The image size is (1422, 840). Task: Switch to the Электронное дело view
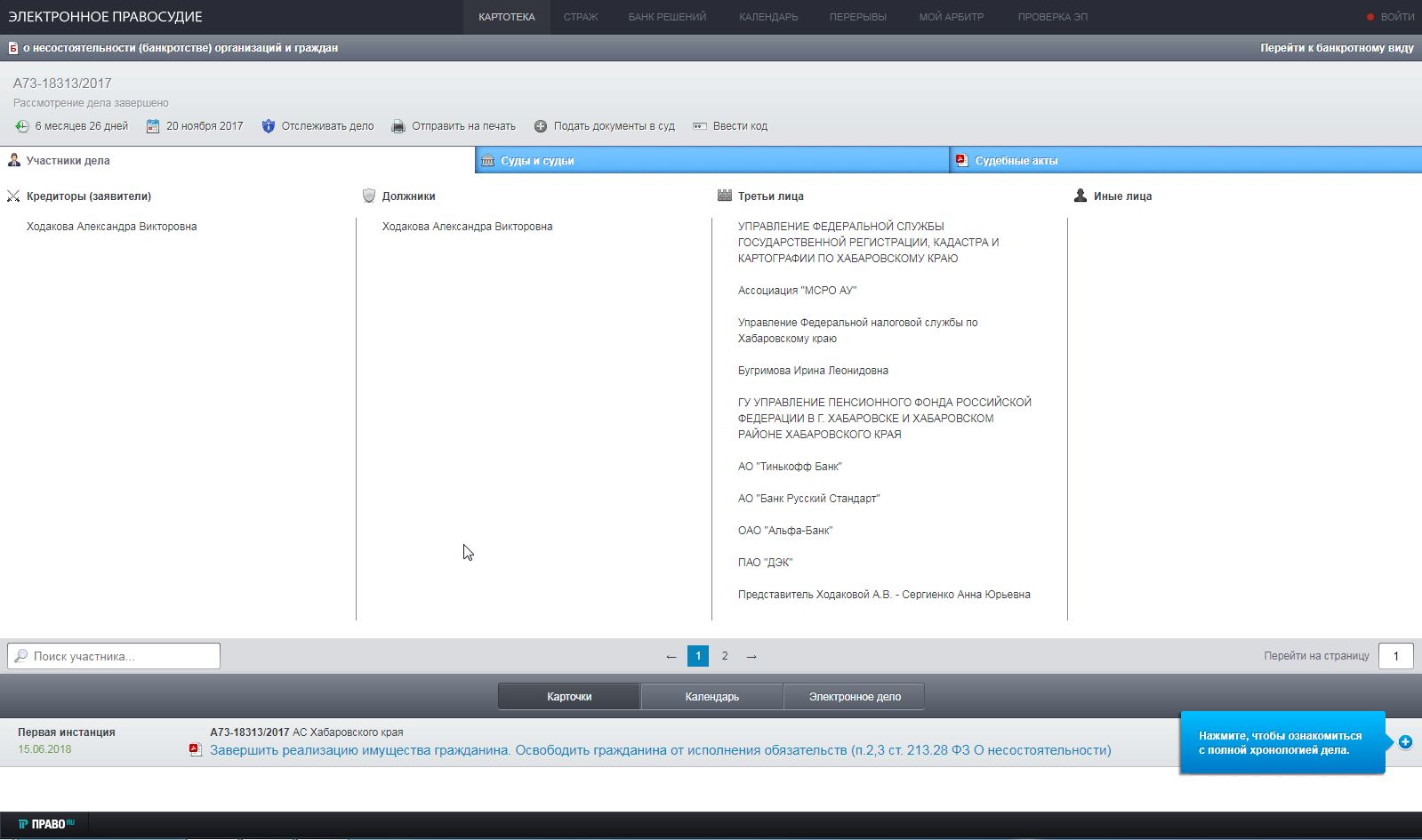[x=854, y=697]
